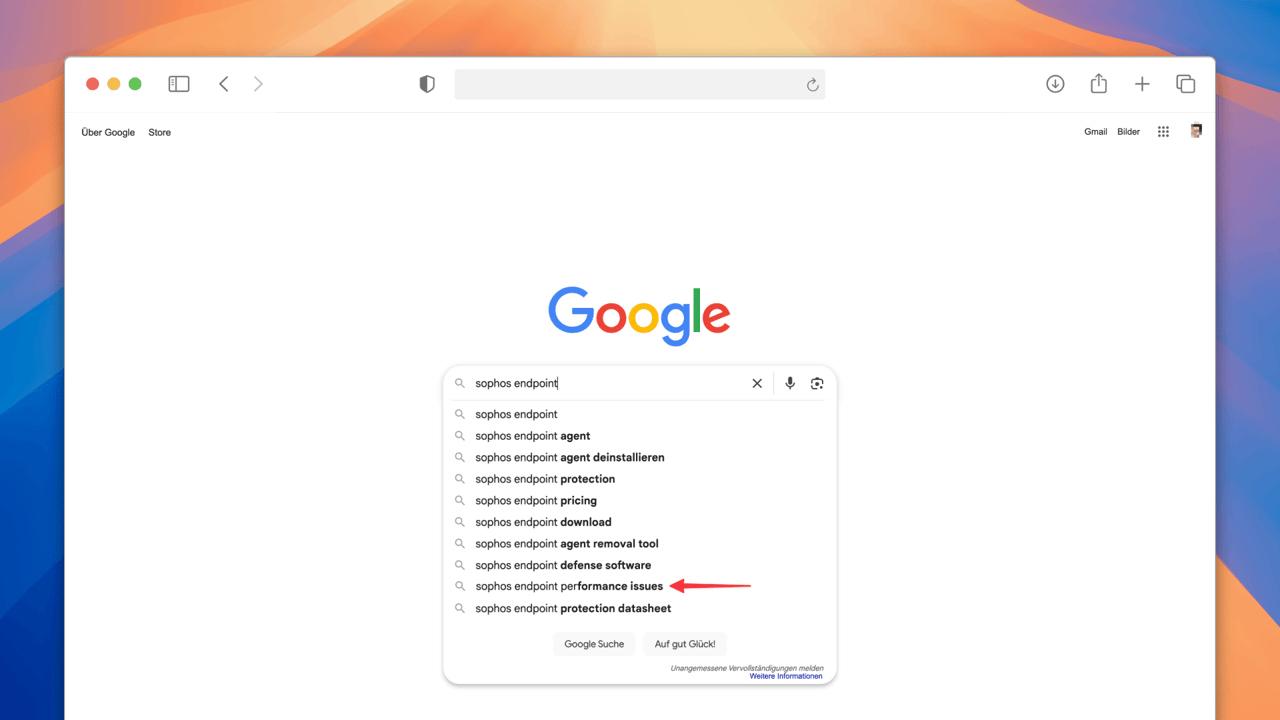Reload the page with refresh icon
This screenshot has height=720, width=1280.
pos(812,85)
